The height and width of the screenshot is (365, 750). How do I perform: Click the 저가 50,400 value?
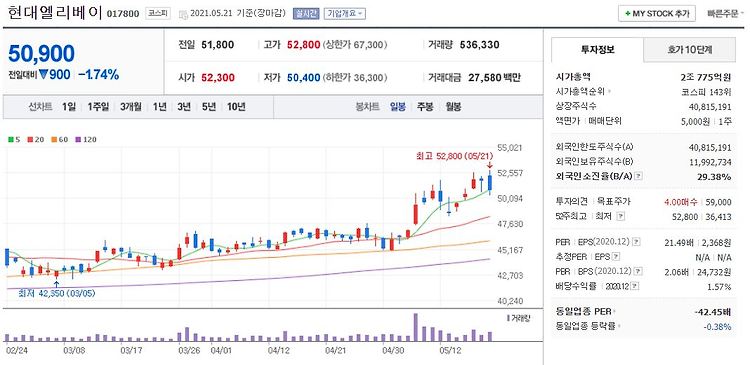click(x=303, y=77)
